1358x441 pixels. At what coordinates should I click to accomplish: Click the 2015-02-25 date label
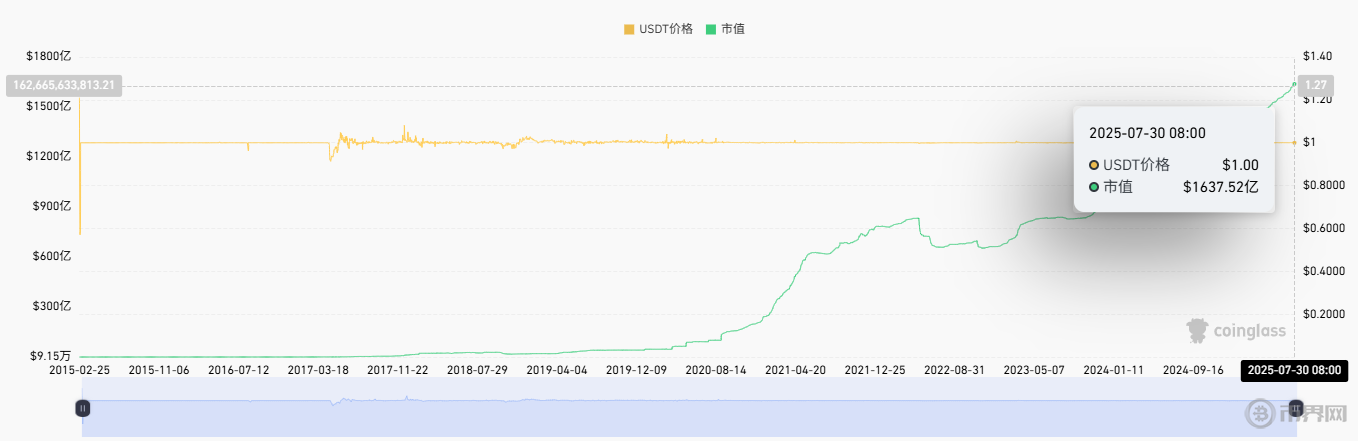point(80,370)
